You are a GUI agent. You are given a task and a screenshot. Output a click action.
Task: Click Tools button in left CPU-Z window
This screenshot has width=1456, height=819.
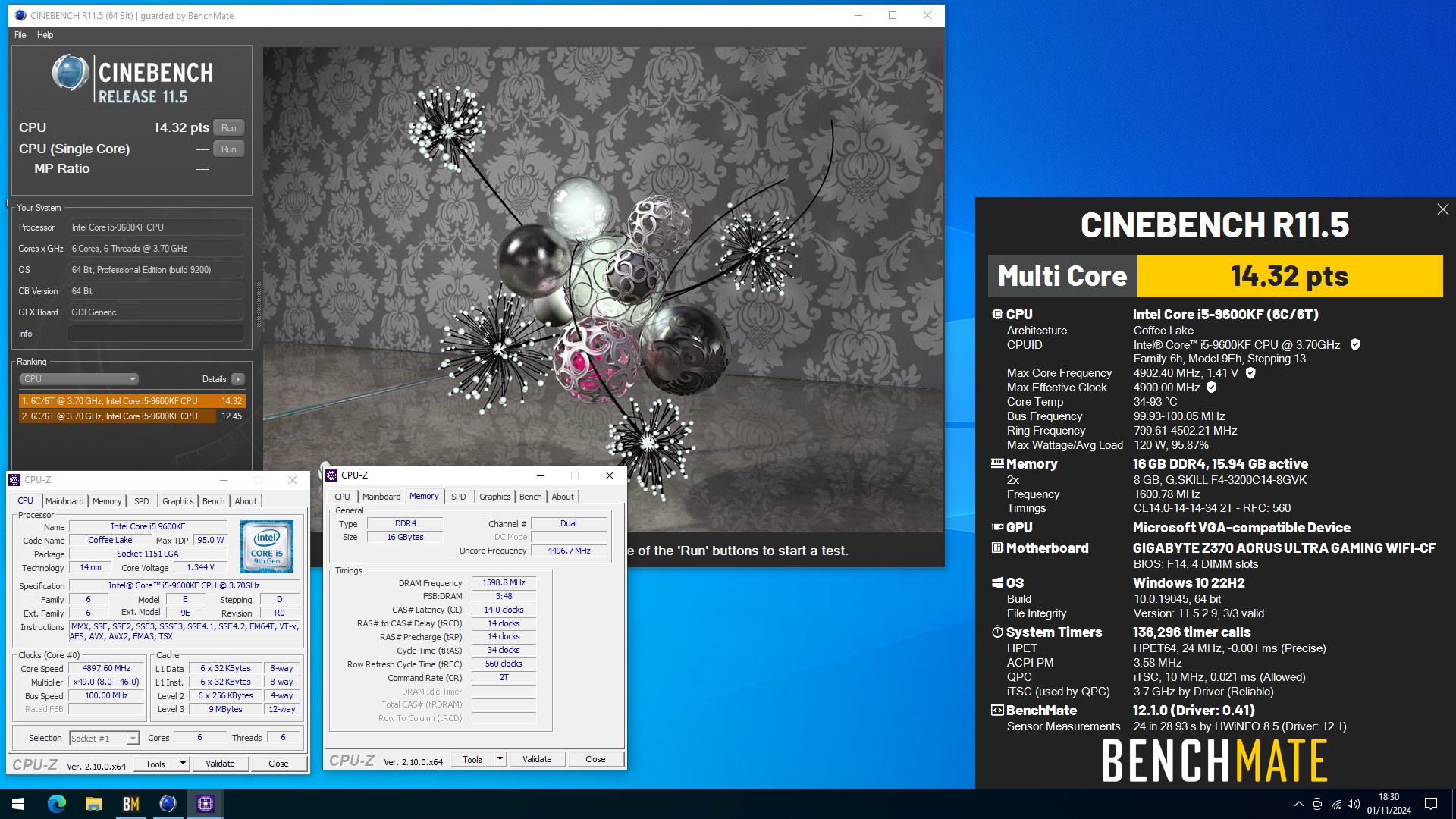point(155,764)
